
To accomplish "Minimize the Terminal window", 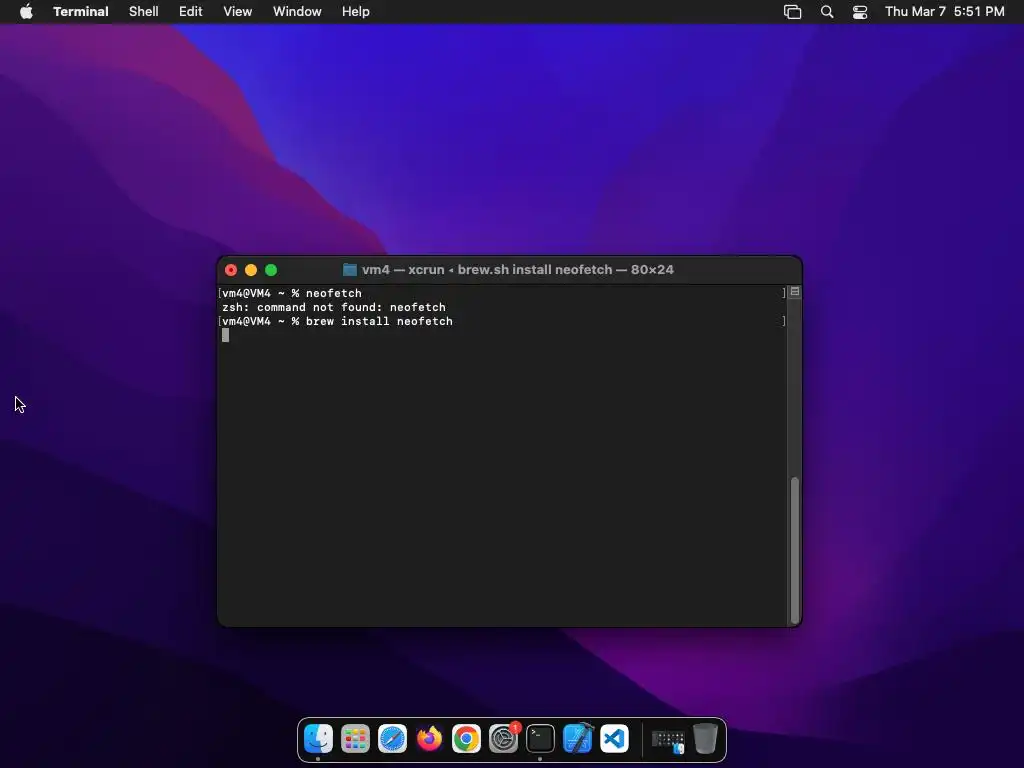I will point(251,270).
